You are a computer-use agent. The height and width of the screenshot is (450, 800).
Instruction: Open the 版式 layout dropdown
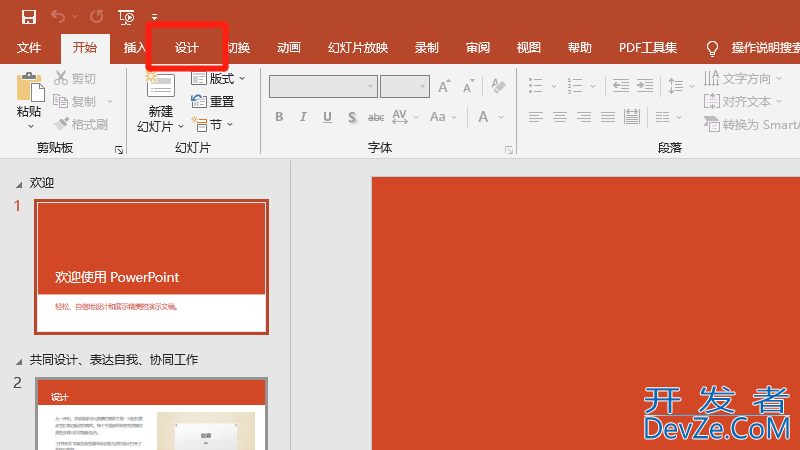click(x=218, y=79)
